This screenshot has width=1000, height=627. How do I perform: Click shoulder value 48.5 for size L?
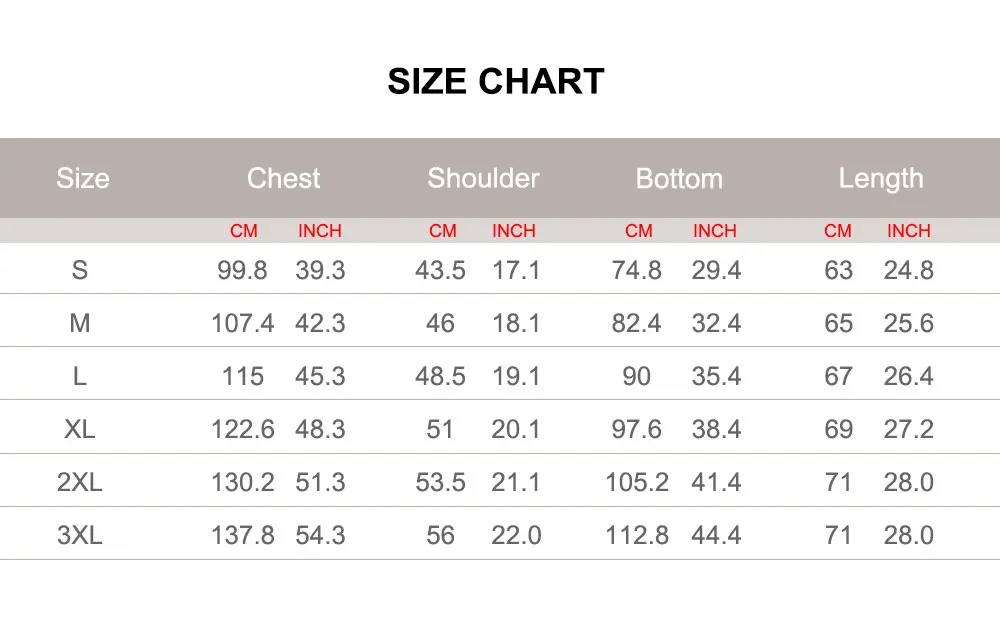(440, 376)
